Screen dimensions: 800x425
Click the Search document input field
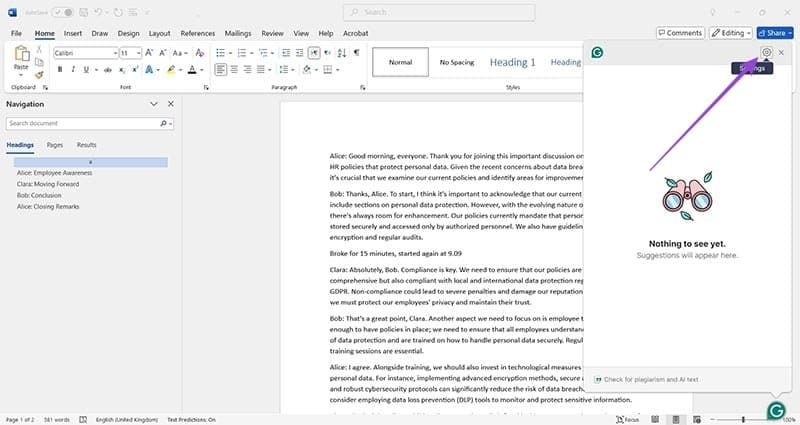click(x=82, y=123)
